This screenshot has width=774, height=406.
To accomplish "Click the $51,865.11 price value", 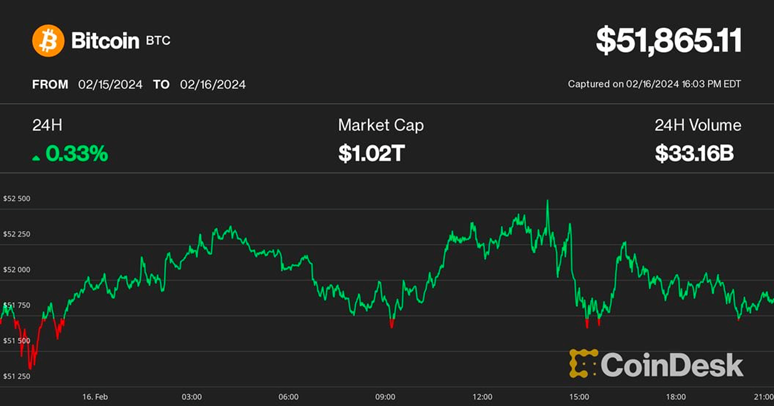I will [668, 40].
